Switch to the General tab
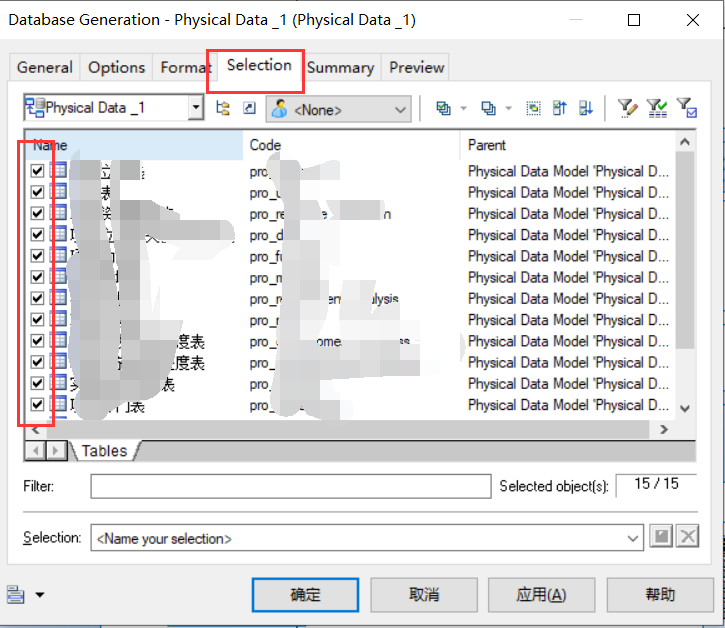Image resolution: width=725 pixels, height=628 pixels. point(45,68)
